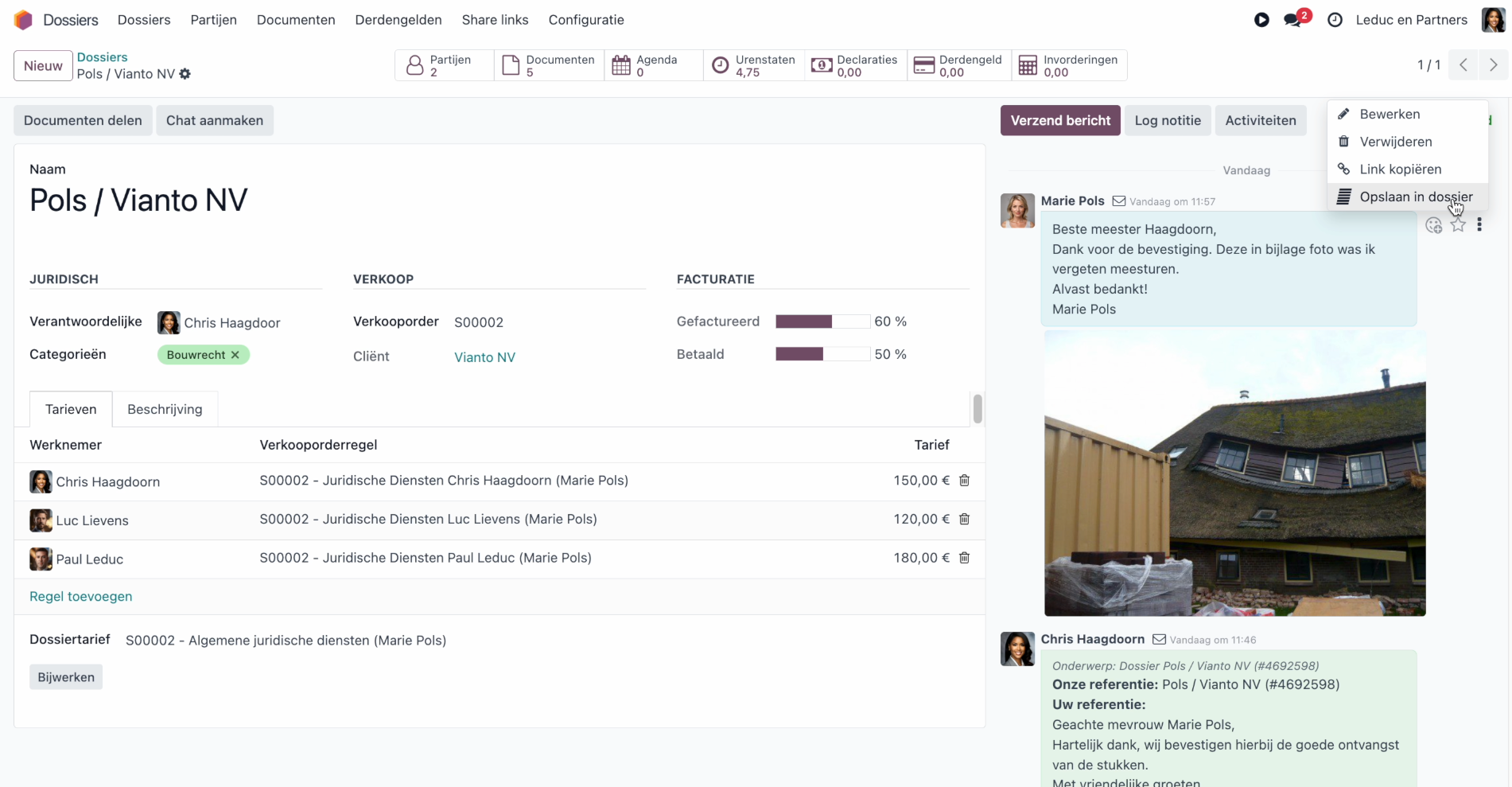Click the envelope icon beside Chris Haagdoorn name

pos(1160,640)
